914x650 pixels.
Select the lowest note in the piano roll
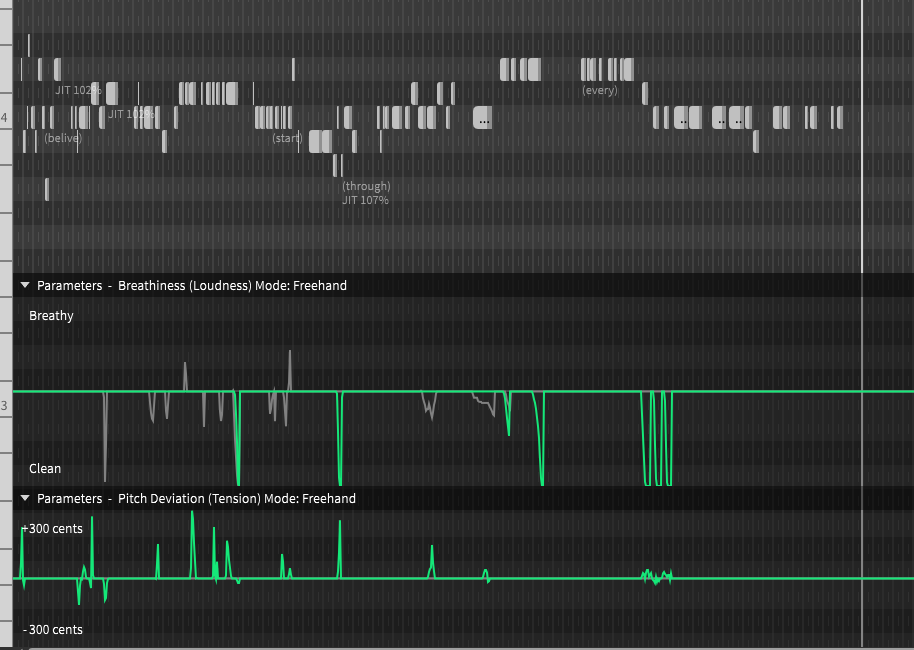point(46,189)
